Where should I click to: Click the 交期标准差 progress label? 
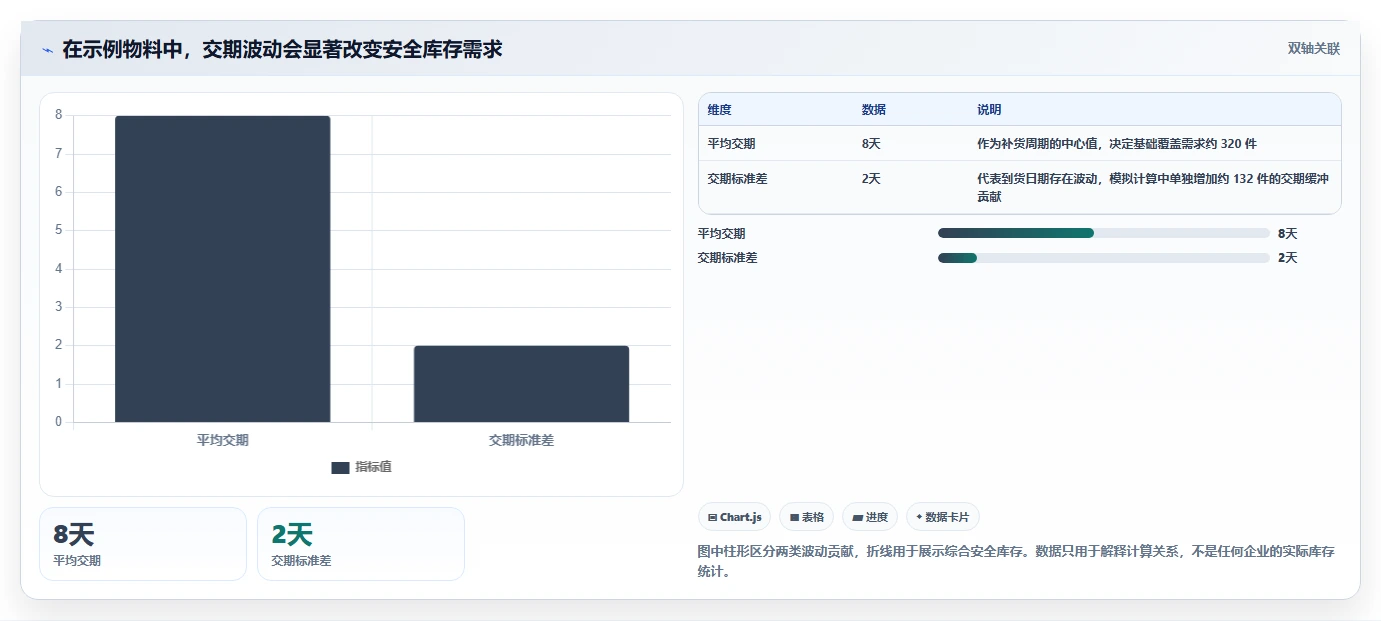point(727,258)
